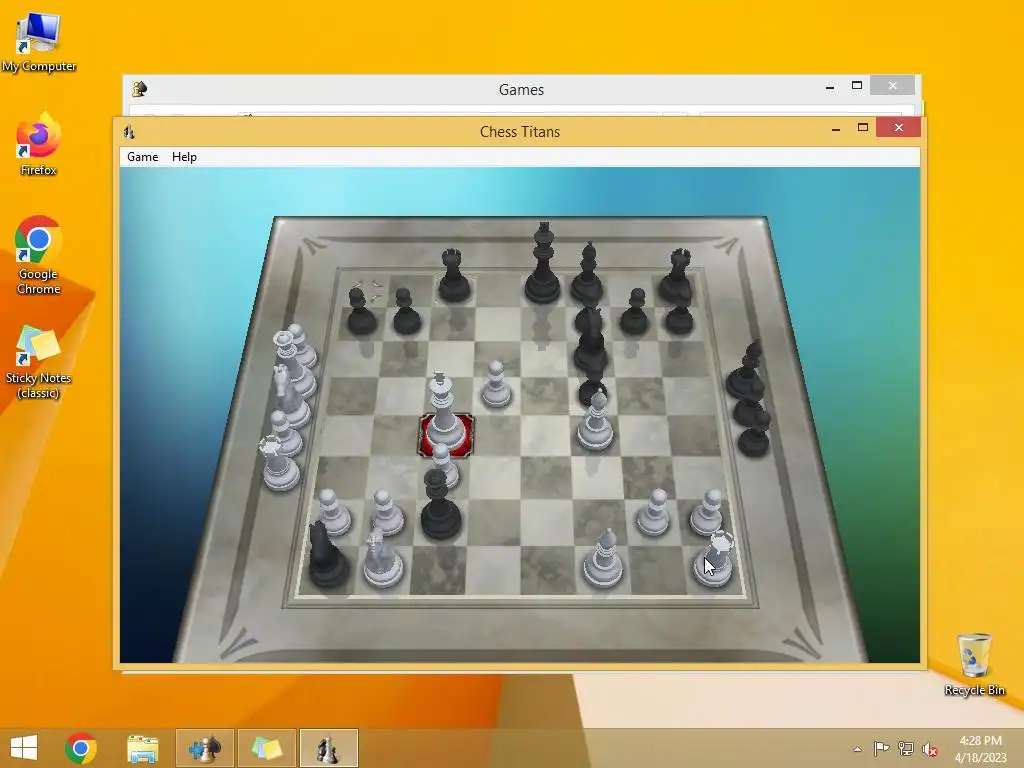This screenshot has height=768, width=1024.
Task: Open the Google Chrome desktop shortcut
Action: click(x=39, y=255)
